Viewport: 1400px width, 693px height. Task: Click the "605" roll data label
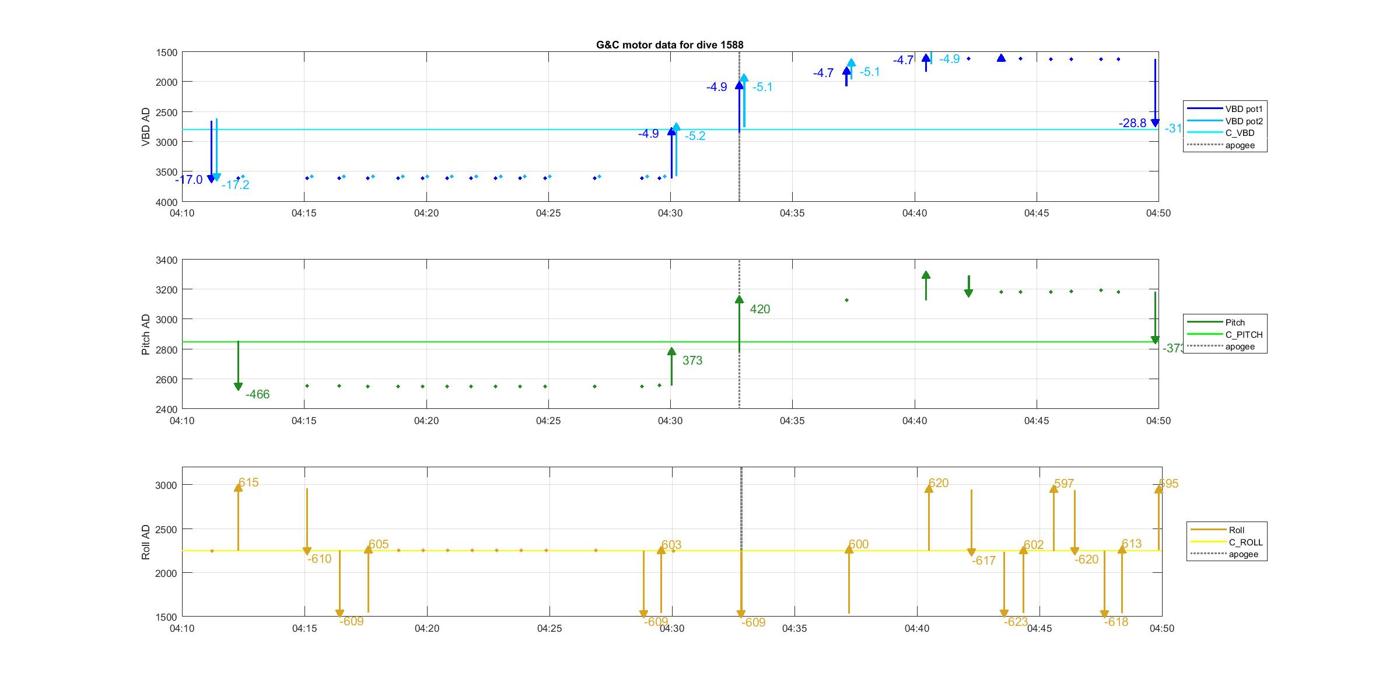tap(379, 545)
